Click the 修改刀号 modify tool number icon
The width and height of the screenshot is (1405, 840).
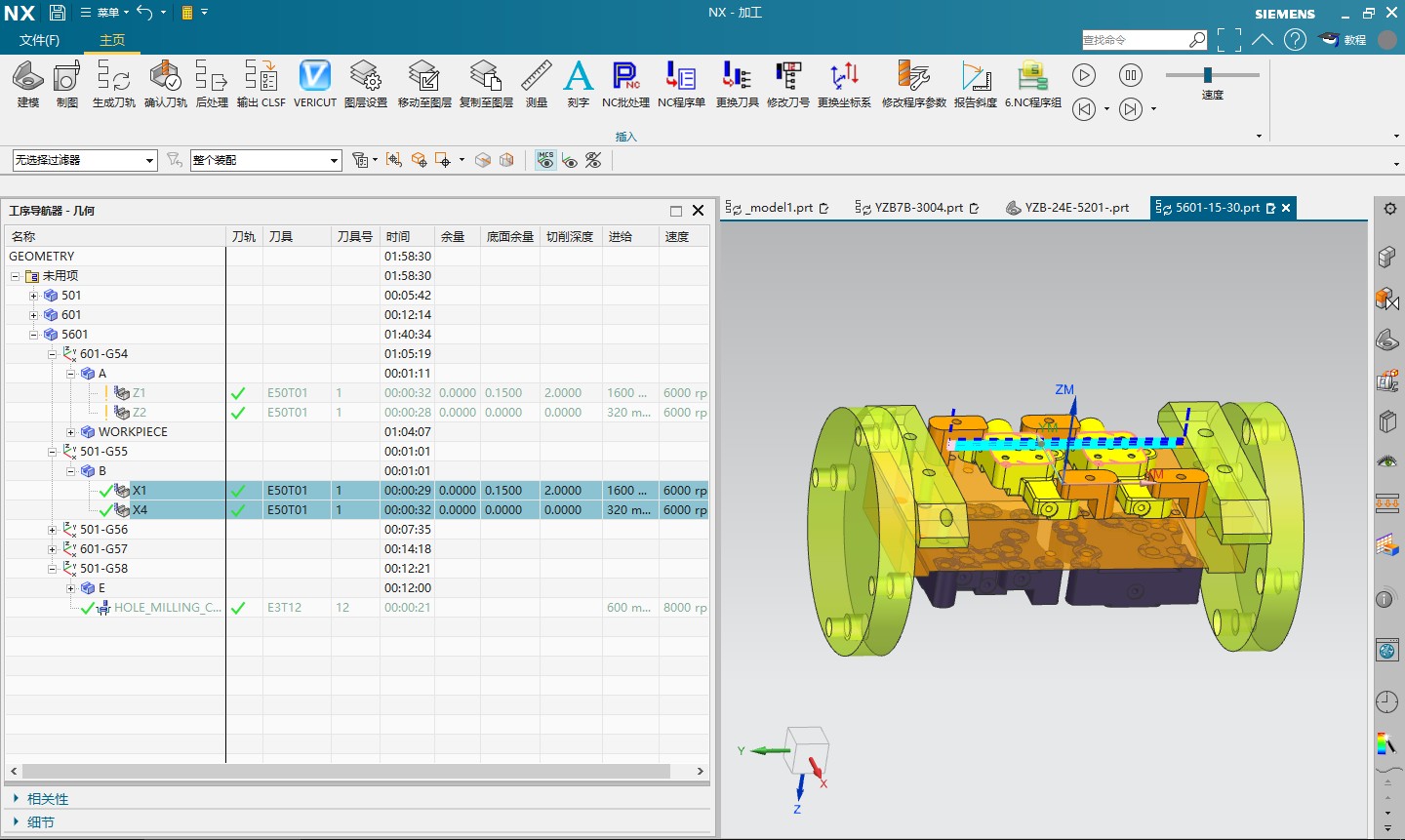click(787, 83)
